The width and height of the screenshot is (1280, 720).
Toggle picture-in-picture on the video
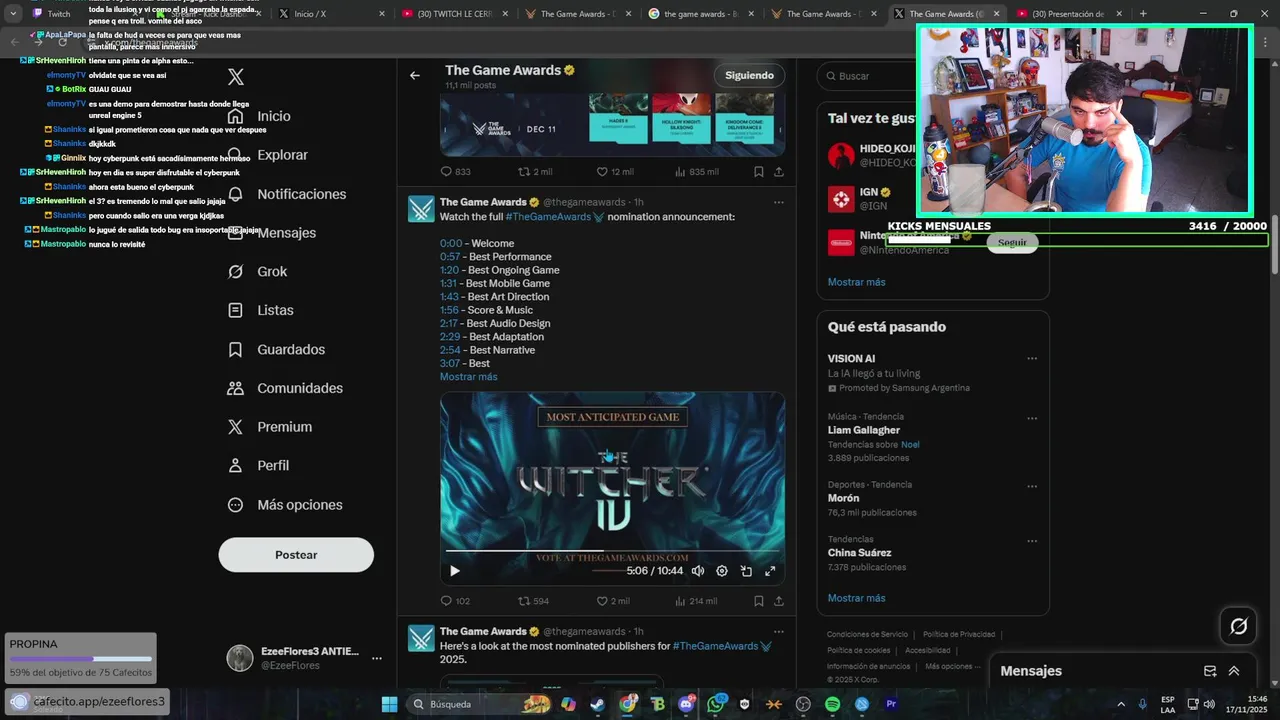746,571
